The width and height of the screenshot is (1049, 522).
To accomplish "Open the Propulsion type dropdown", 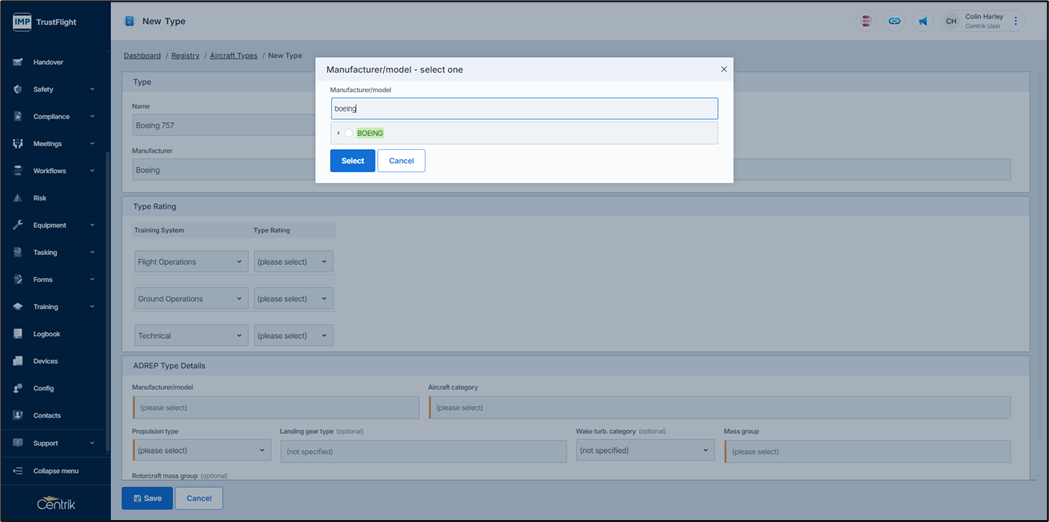I will [201, 451].
